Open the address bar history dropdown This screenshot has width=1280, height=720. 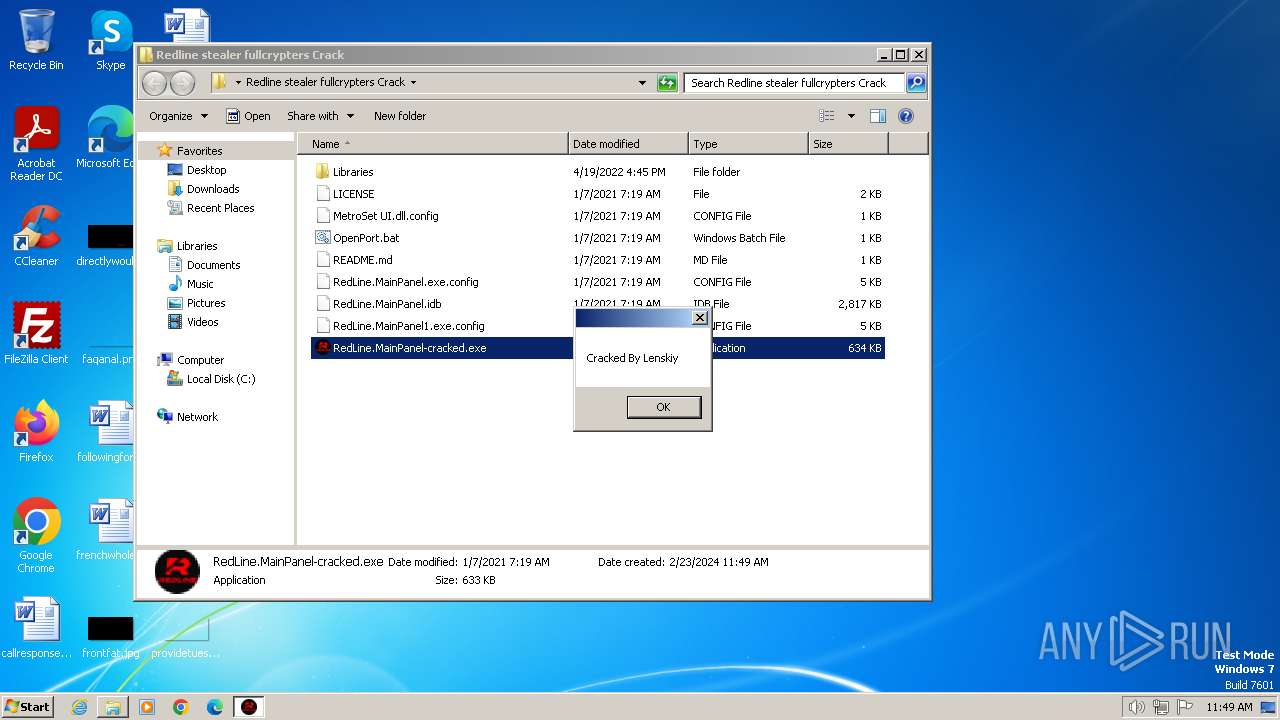coord(642,83)
